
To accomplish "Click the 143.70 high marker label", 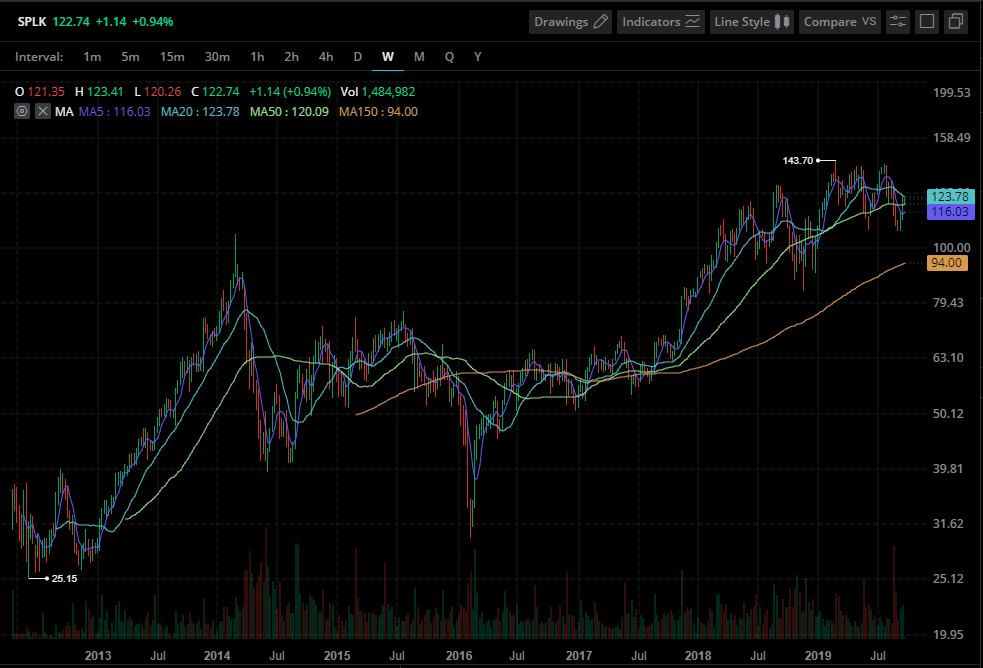I will tap(797, 160).
